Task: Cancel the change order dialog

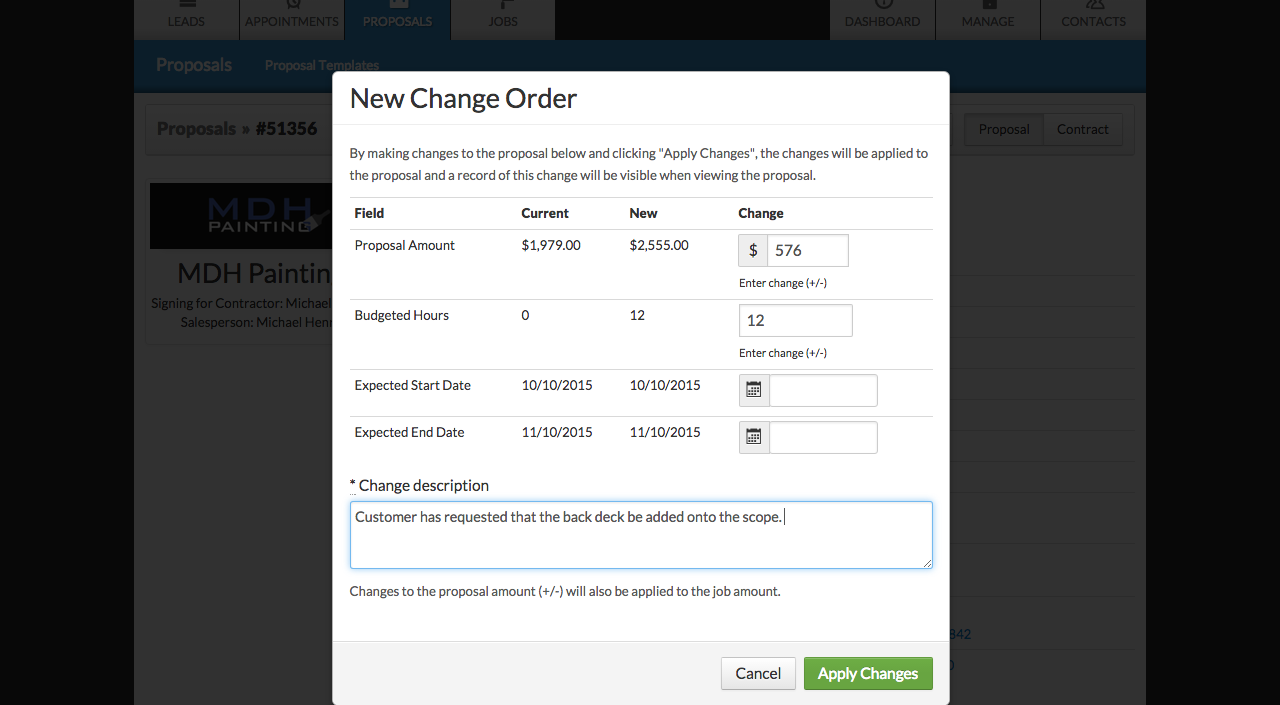Action: coord(758,673)
